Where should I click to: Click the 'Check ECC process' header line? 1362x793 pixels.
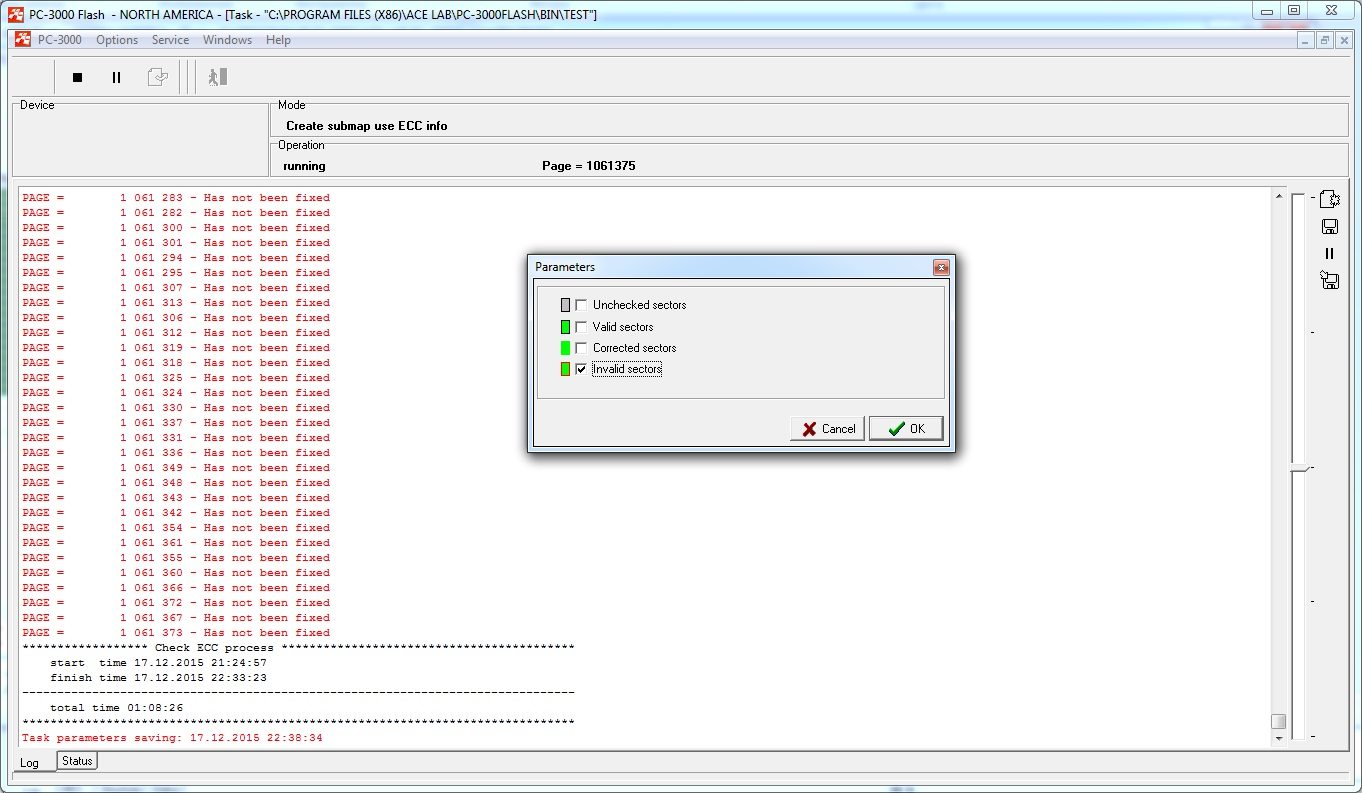(298, 648)
